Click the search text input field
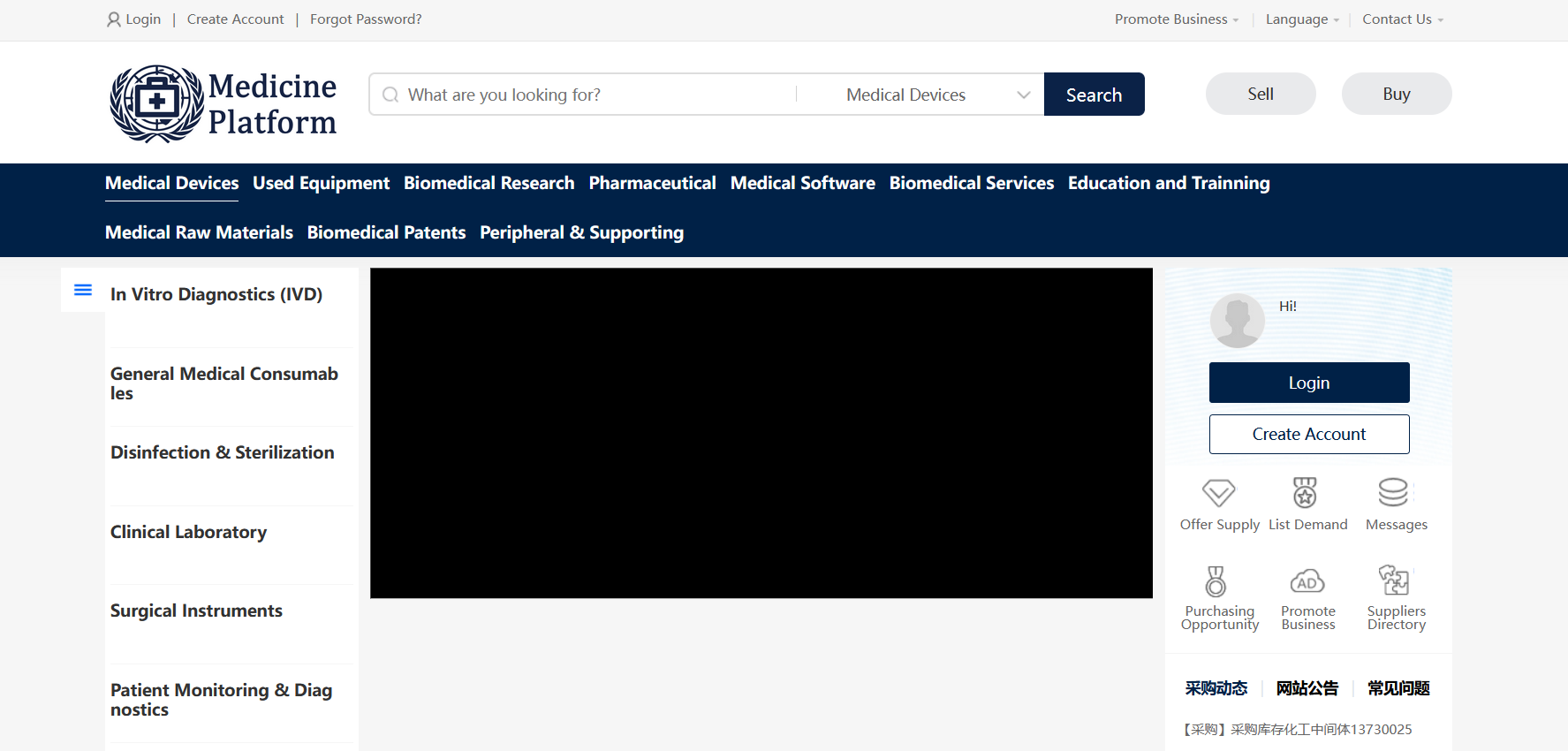Viewport: 1568px width, 751px height. tap(592, 95)
